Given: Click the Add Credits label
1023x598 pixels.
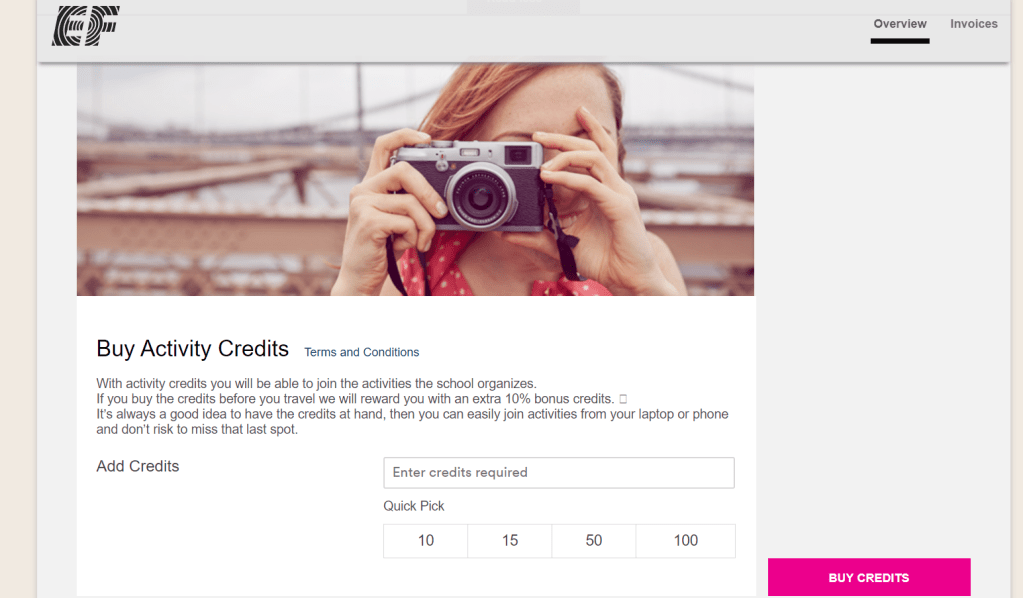Looking at the screenshot, I should click(x=138, y=466).
